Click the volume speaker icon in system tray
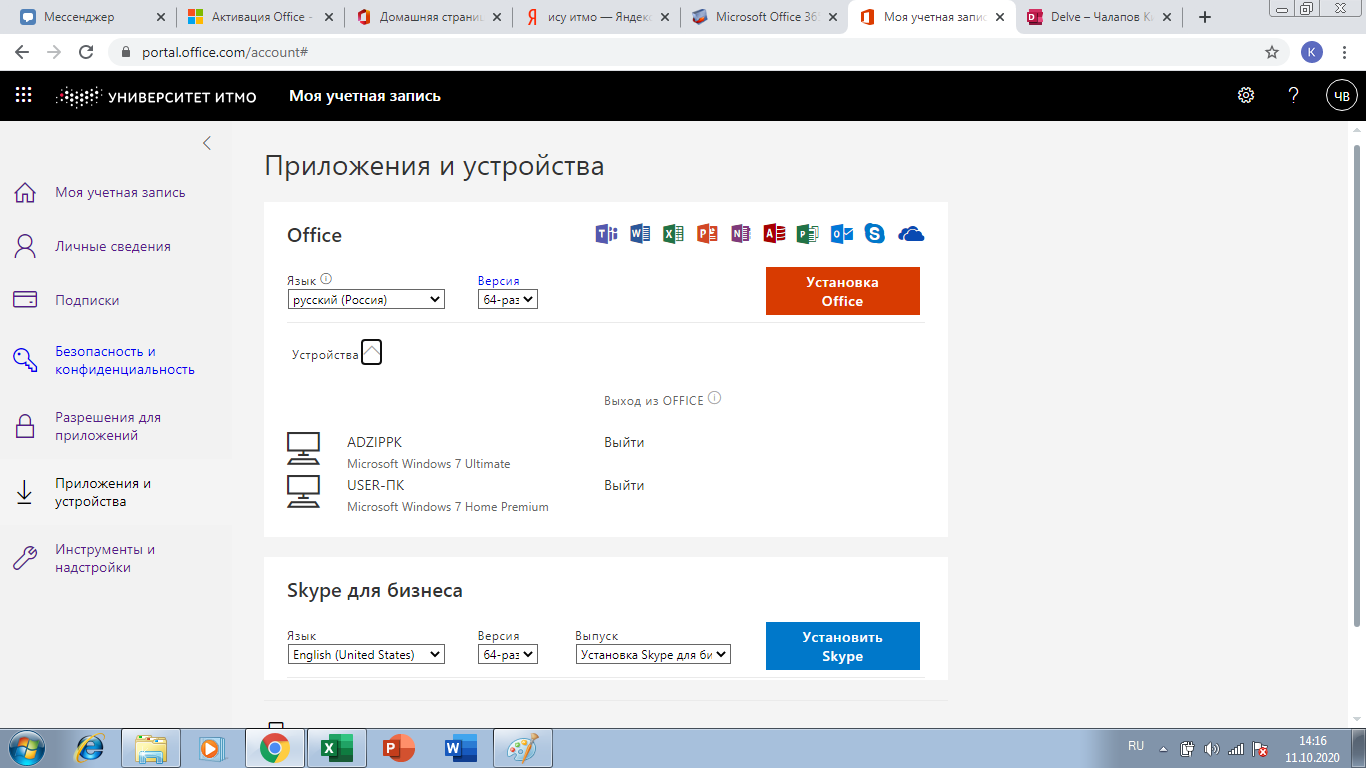This screenshot has width=1366, height=768. pyautogui.click(x=1212, y=748)
